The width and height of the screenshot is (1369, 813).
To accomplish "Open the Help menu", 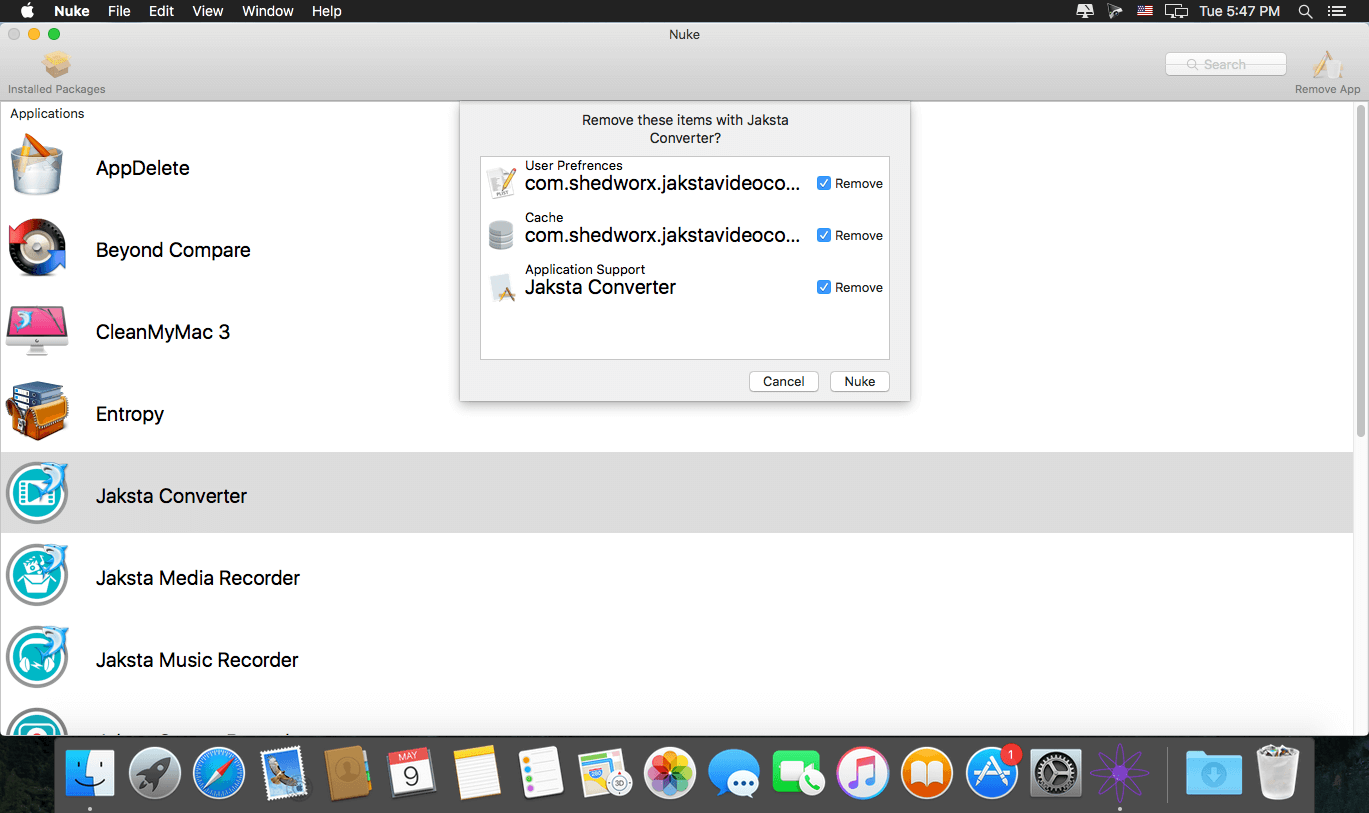I will point(327,11).
